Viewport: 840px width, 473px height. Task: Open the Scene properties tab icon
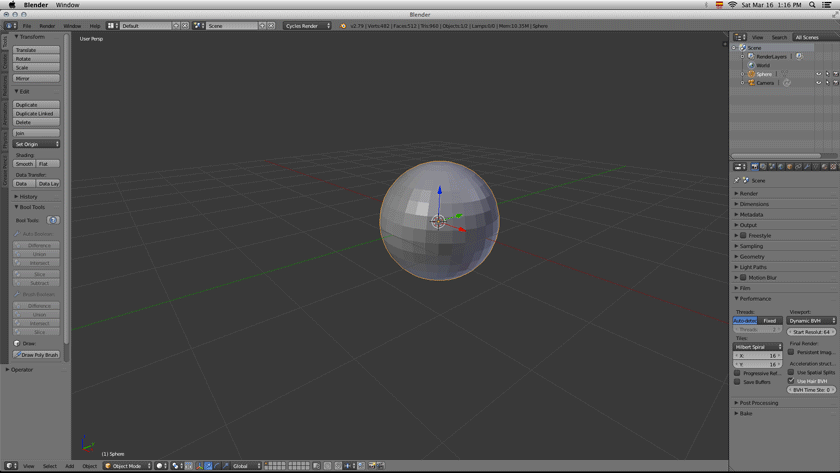coord(772,167)
